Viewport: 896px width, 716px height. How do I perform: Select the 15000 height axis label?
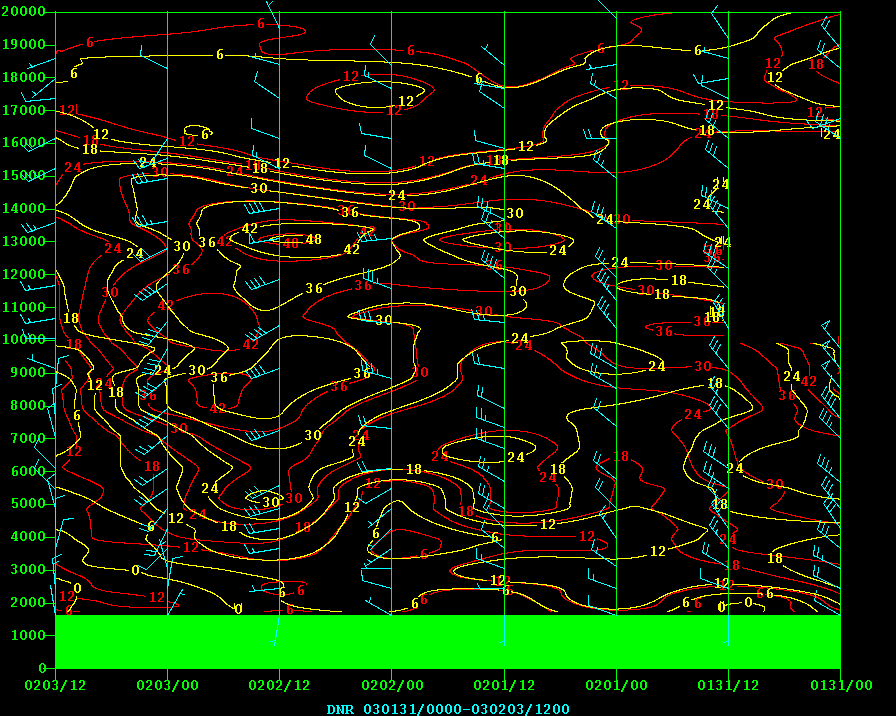coord(26,176)
